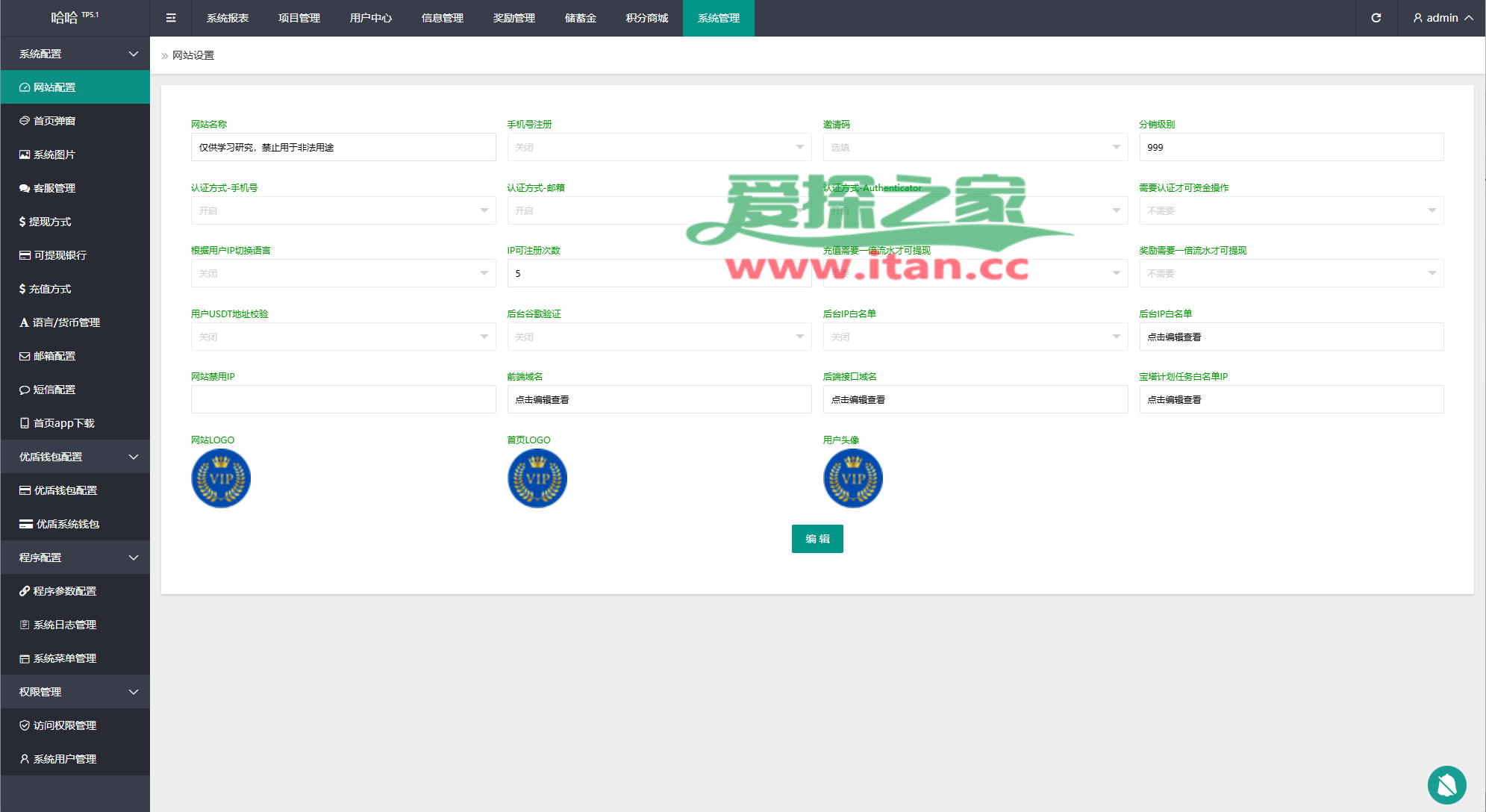Viewport: 1486px width, 812px height.
Task: Open the admin user menu
Action: pos(1443,18)
